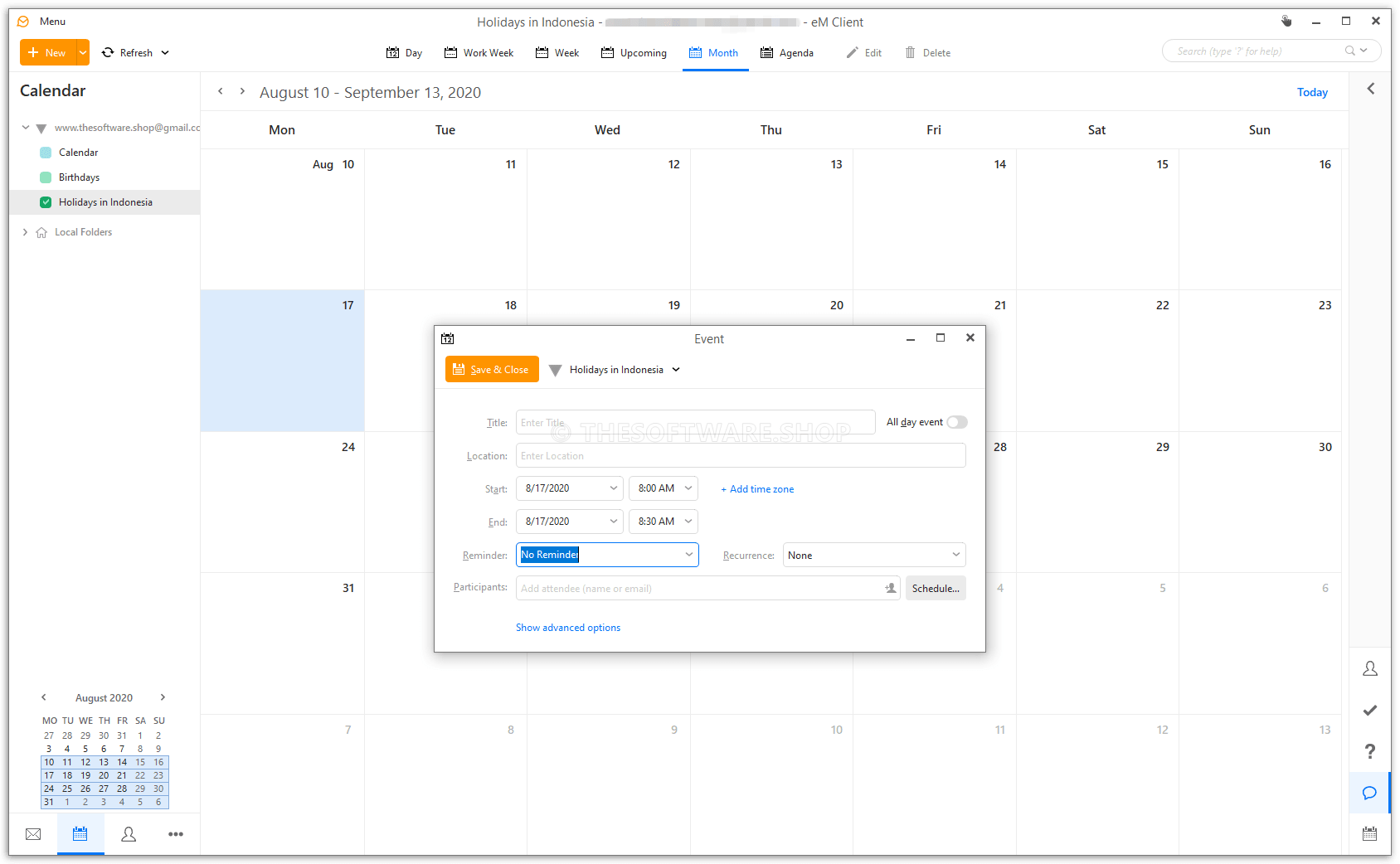Open the Mail section icon
The image size is (1400, 864).
tap(33, 834)
